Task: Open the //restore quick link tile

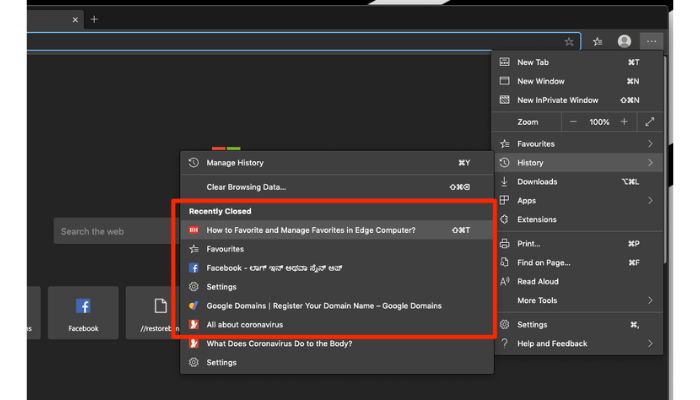Action: pos(153,313)
